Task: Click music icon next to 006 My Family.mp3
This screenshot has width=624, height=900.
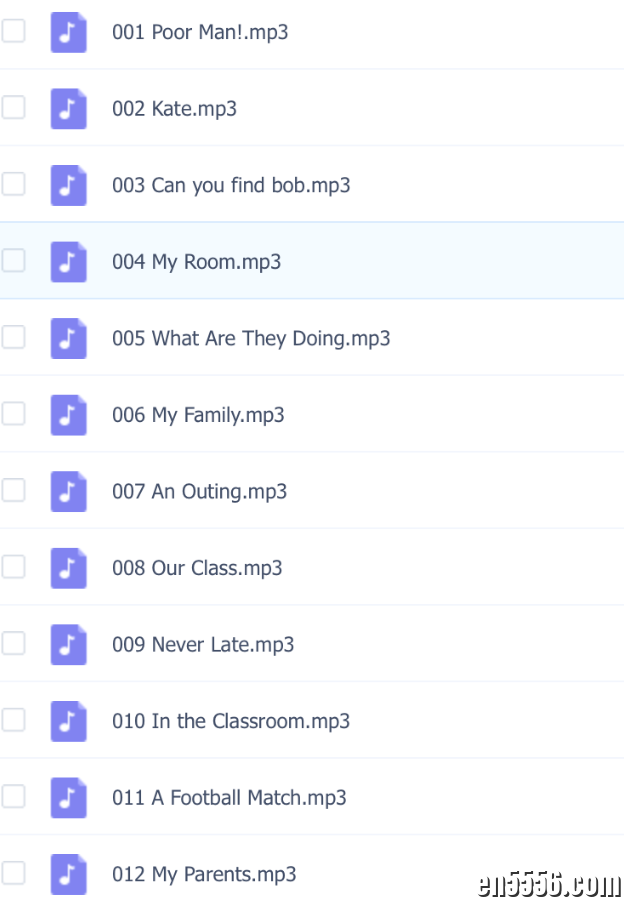Action: [x=68, y=414]
